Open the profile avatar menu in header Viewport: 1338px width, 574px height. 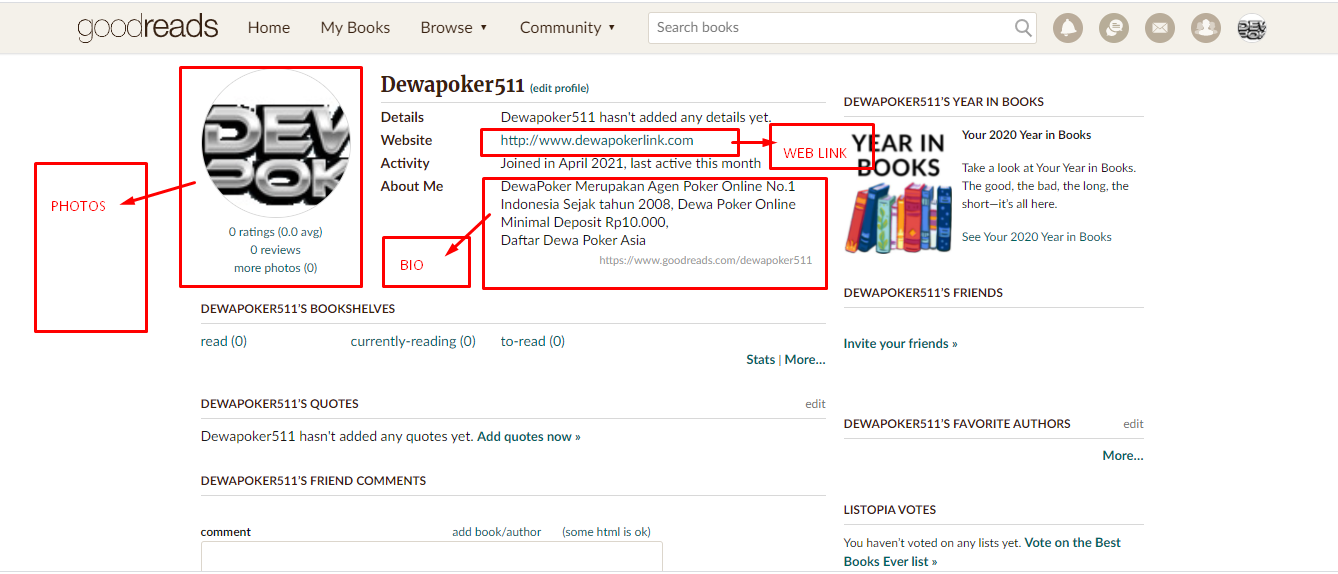tap(1251, 28)
